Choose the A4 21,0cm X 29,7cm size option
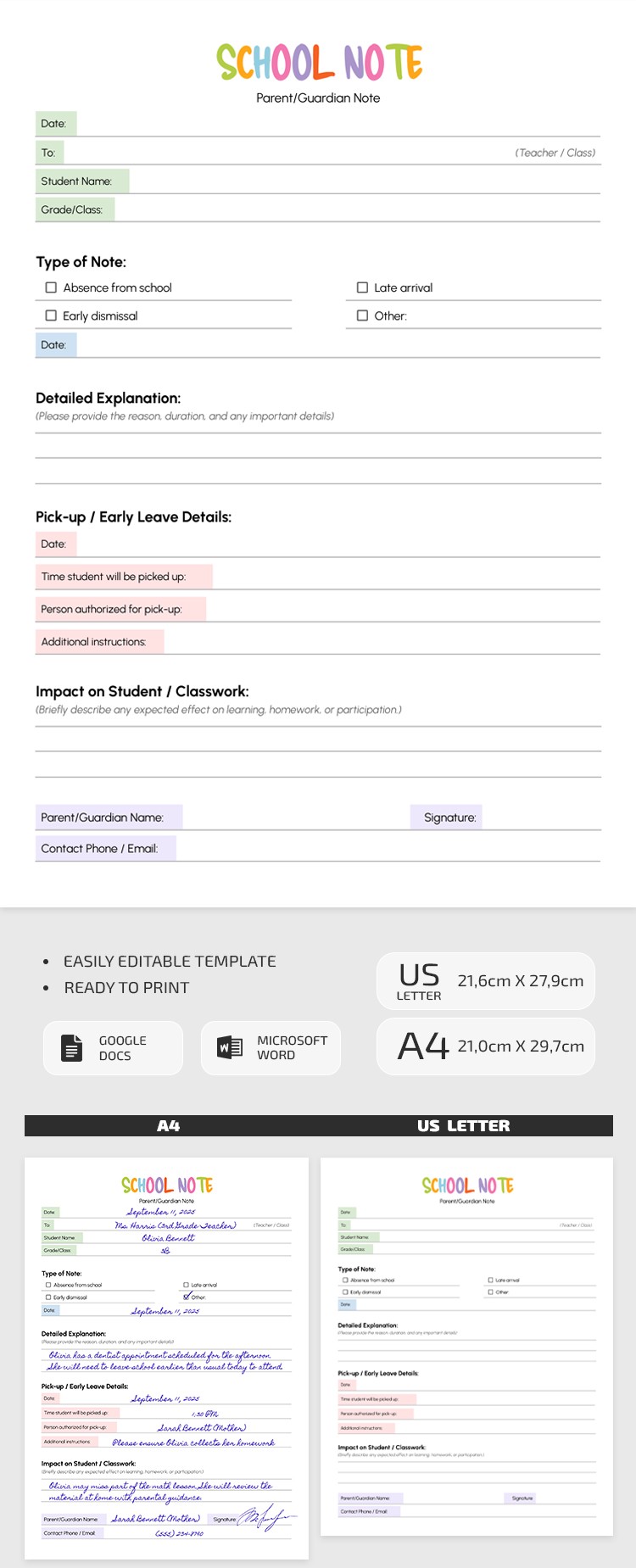636x1568 pixels. [x=485, y=1046]
